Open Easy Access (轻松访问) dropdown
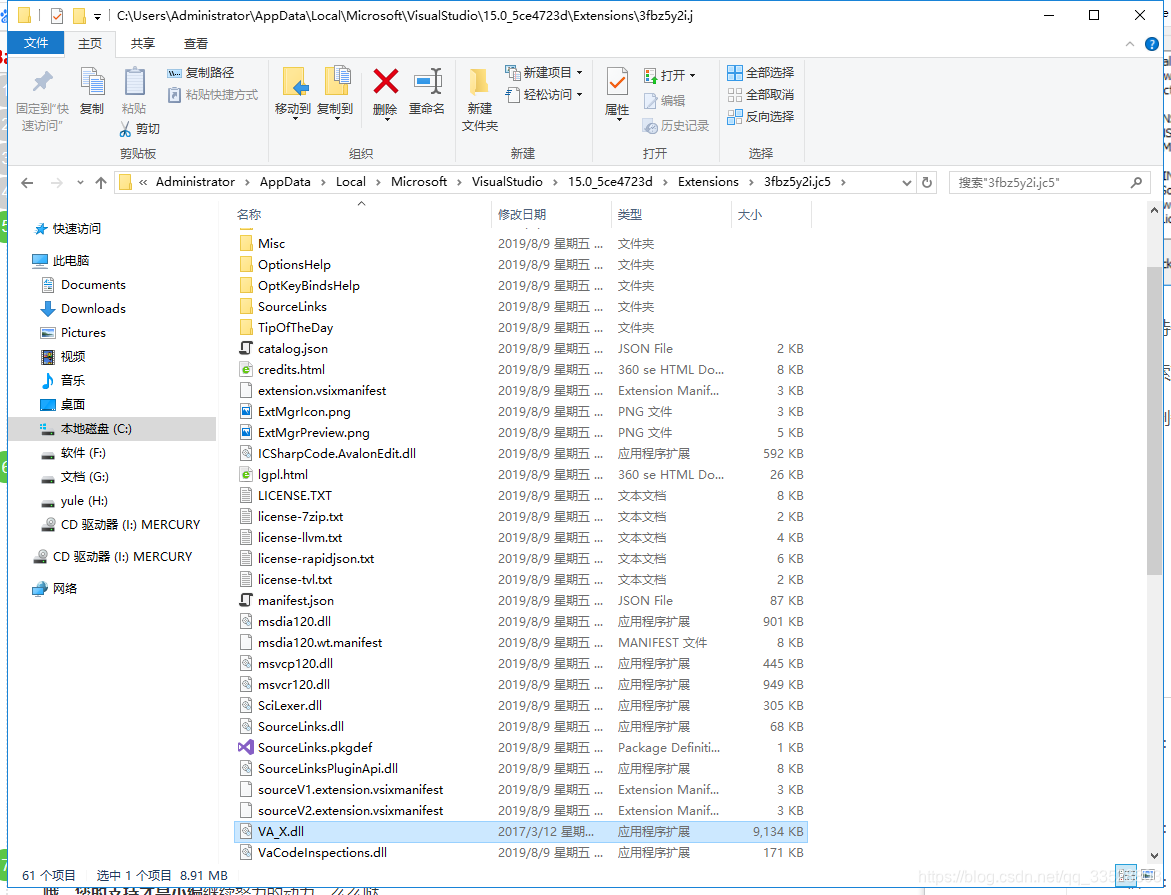 coord(544,94)
